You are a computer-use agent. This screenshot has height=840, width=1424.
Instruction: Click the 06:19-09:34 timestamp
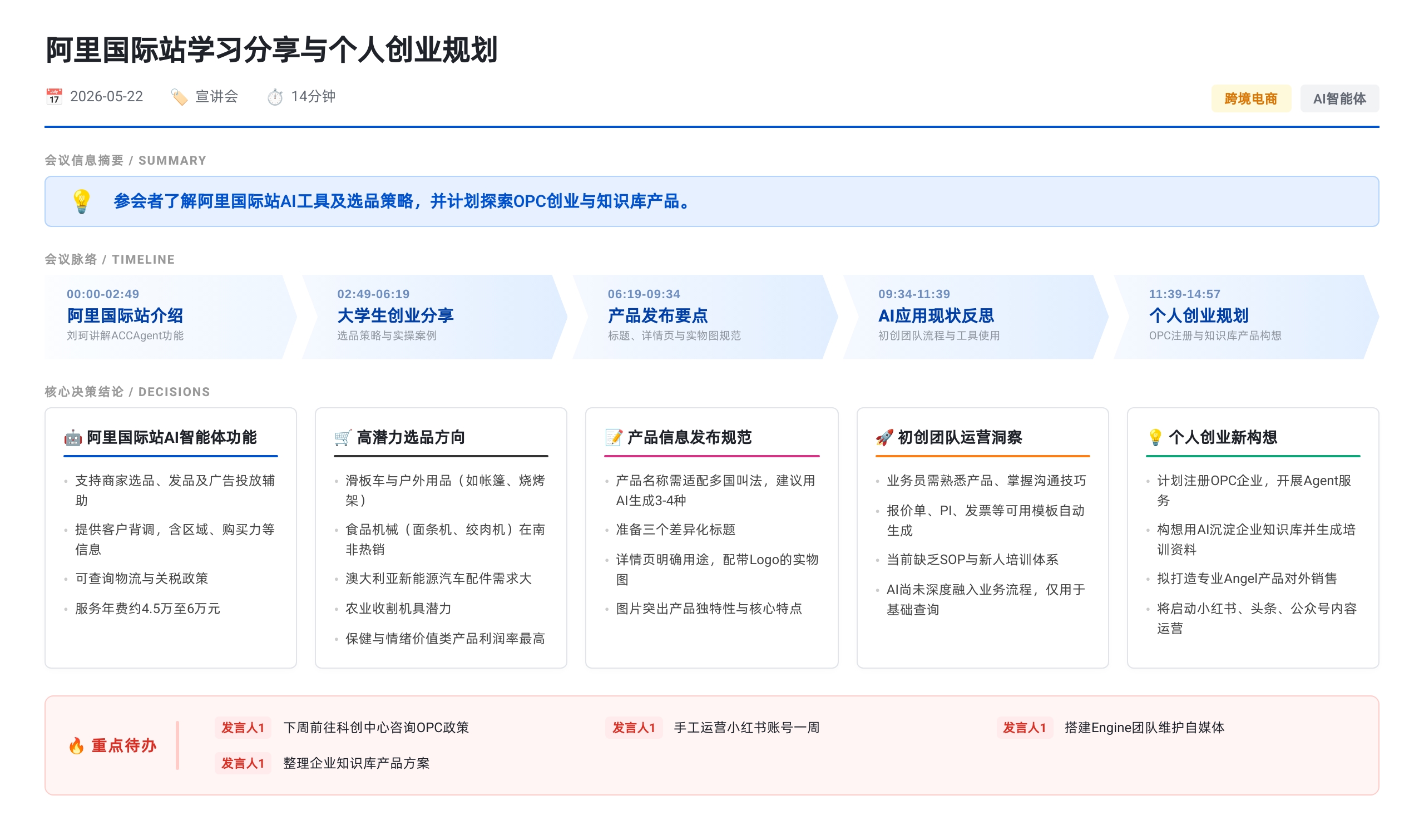coord(644,294)
